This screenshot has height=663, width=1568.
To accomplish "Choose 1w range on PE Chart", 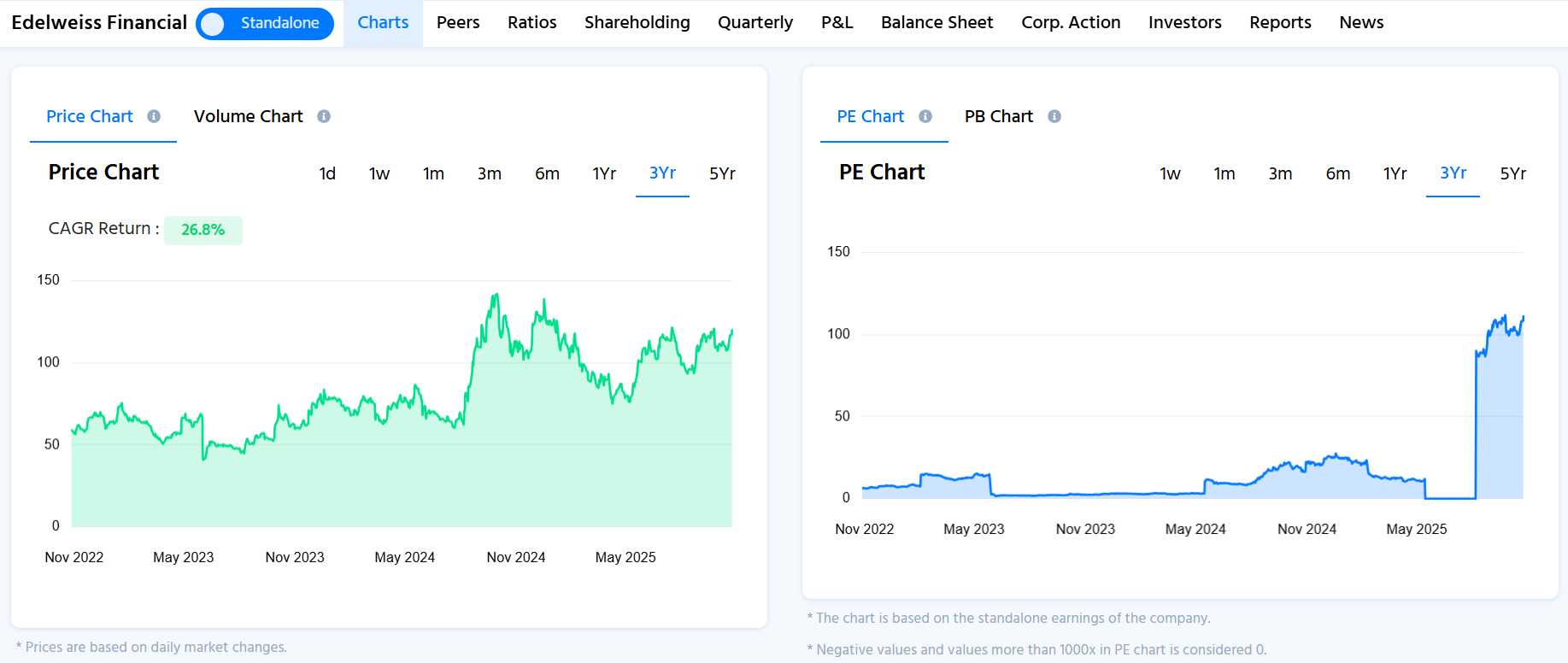I will point(1170,173).
